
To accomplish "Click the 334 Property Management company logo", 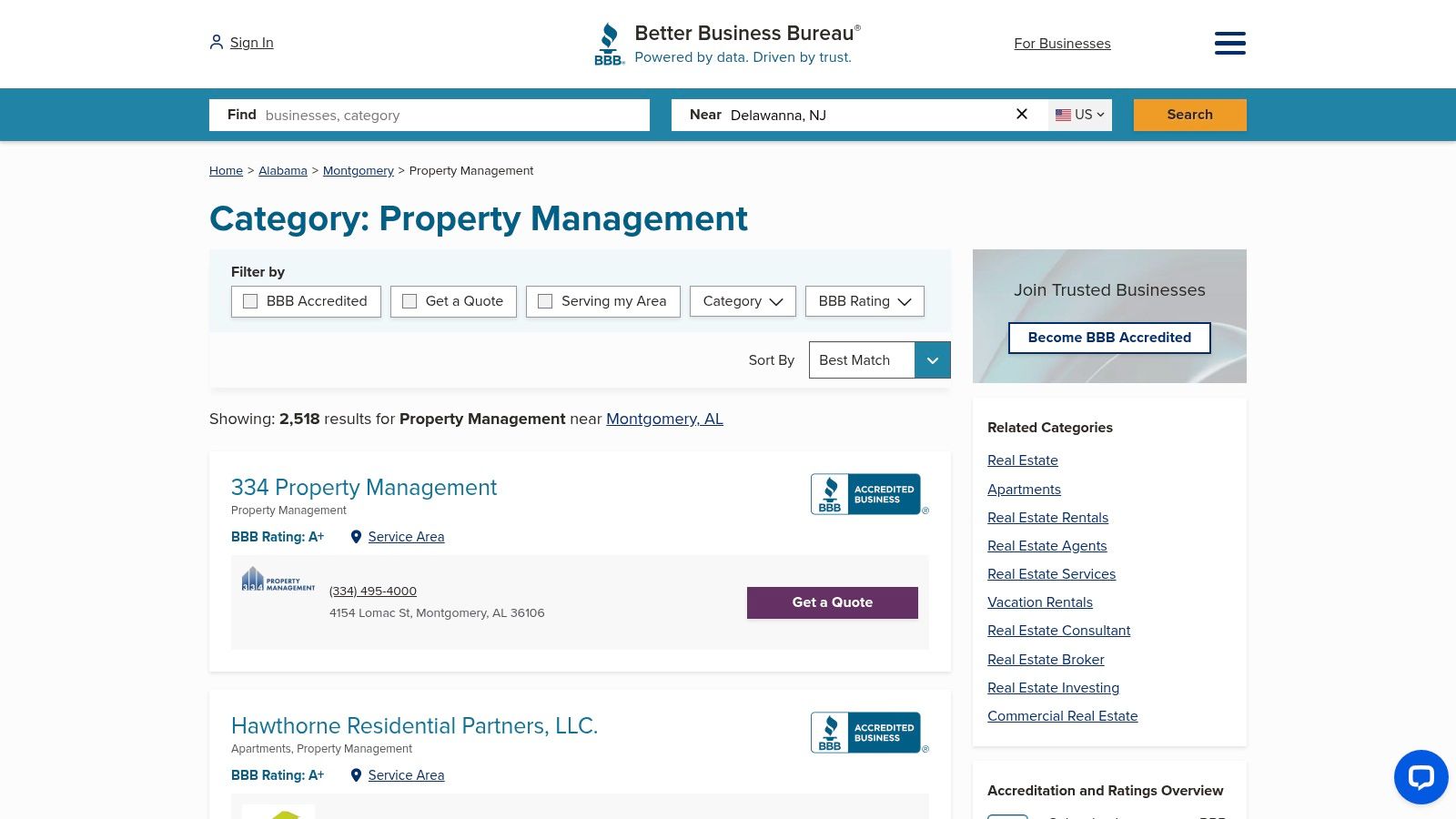I will 278,580.
